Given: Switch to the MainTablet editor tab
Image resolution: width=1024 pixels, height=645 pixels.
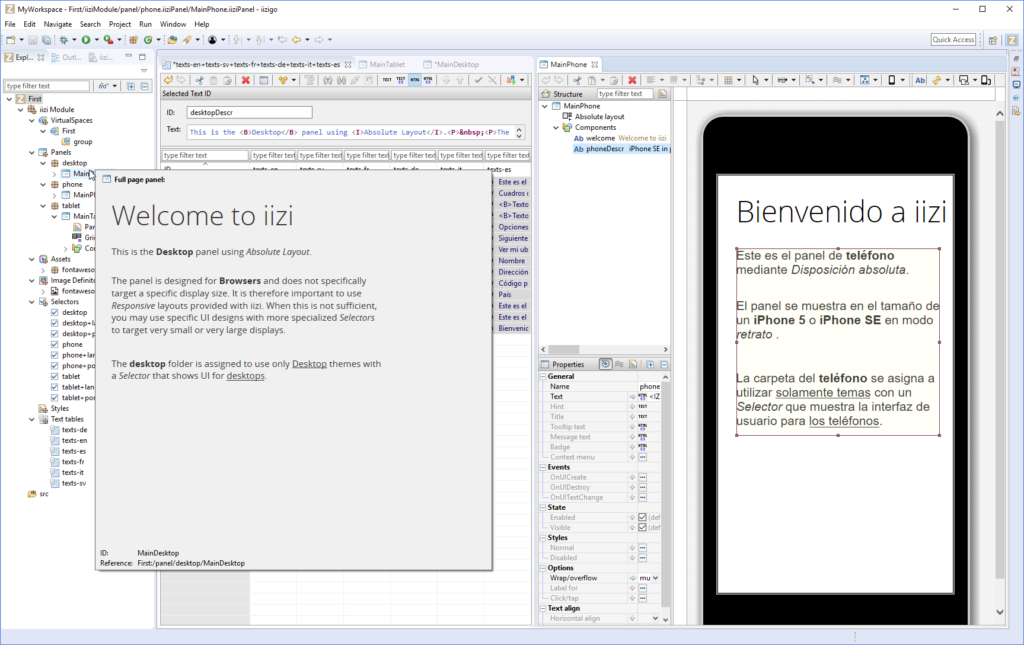Looking at the screenshot, I should (385, 64).
